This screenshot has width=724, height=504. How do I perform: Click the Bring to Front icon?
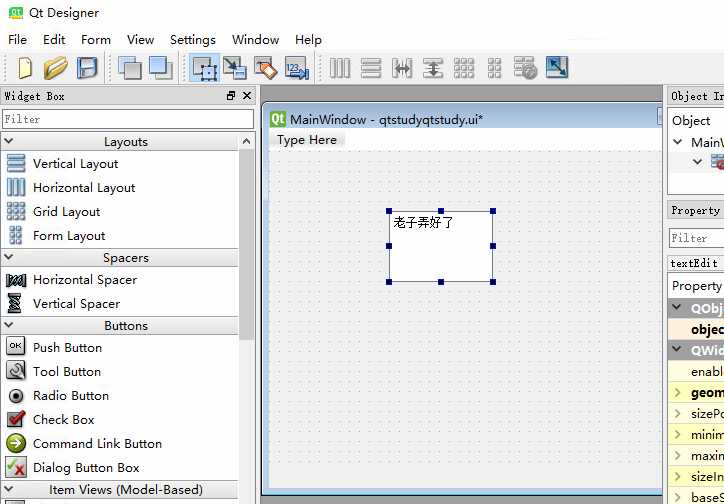click(x=161, y=68)
